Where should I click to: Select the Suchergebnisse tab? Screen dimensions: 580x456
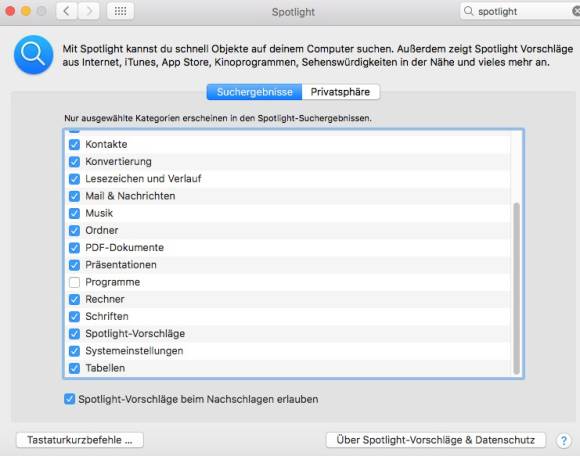pyautogui.click(x=254, y=92)
